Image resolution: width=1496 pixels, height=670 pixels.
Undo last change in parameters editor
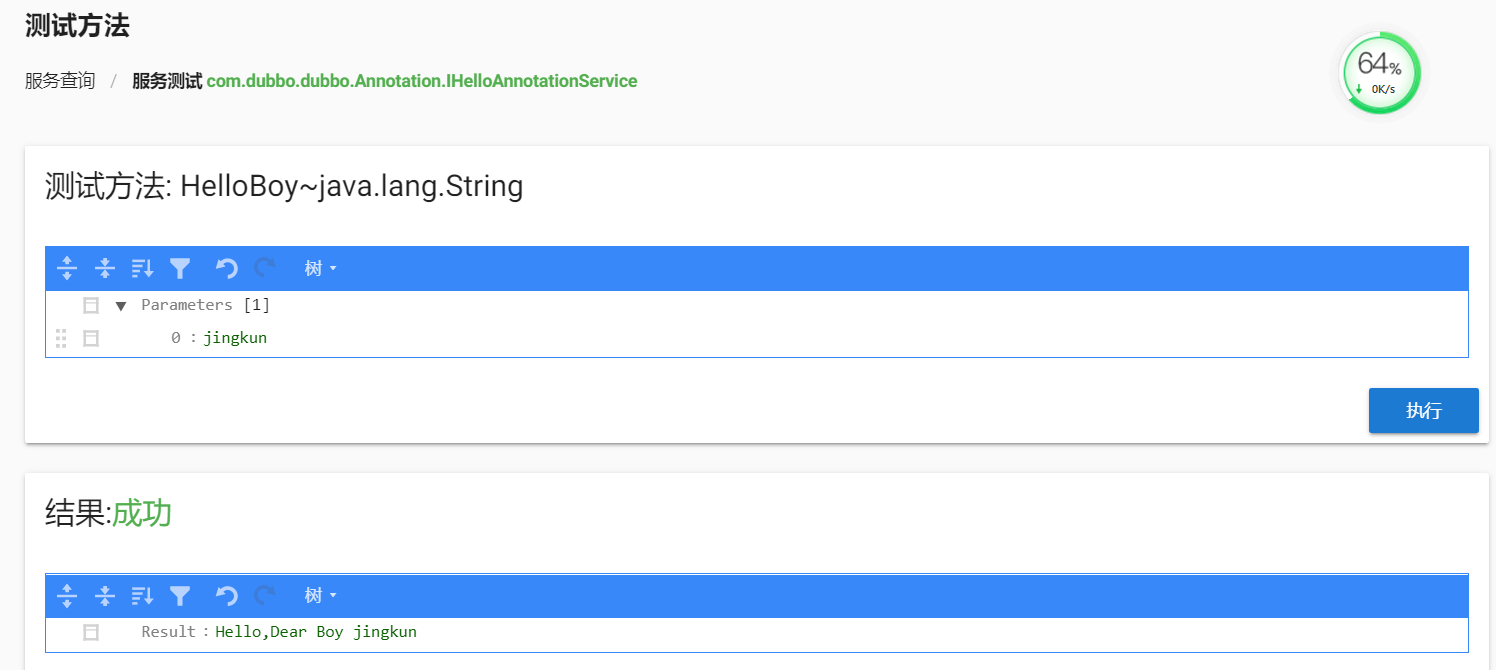pos(227,268)
